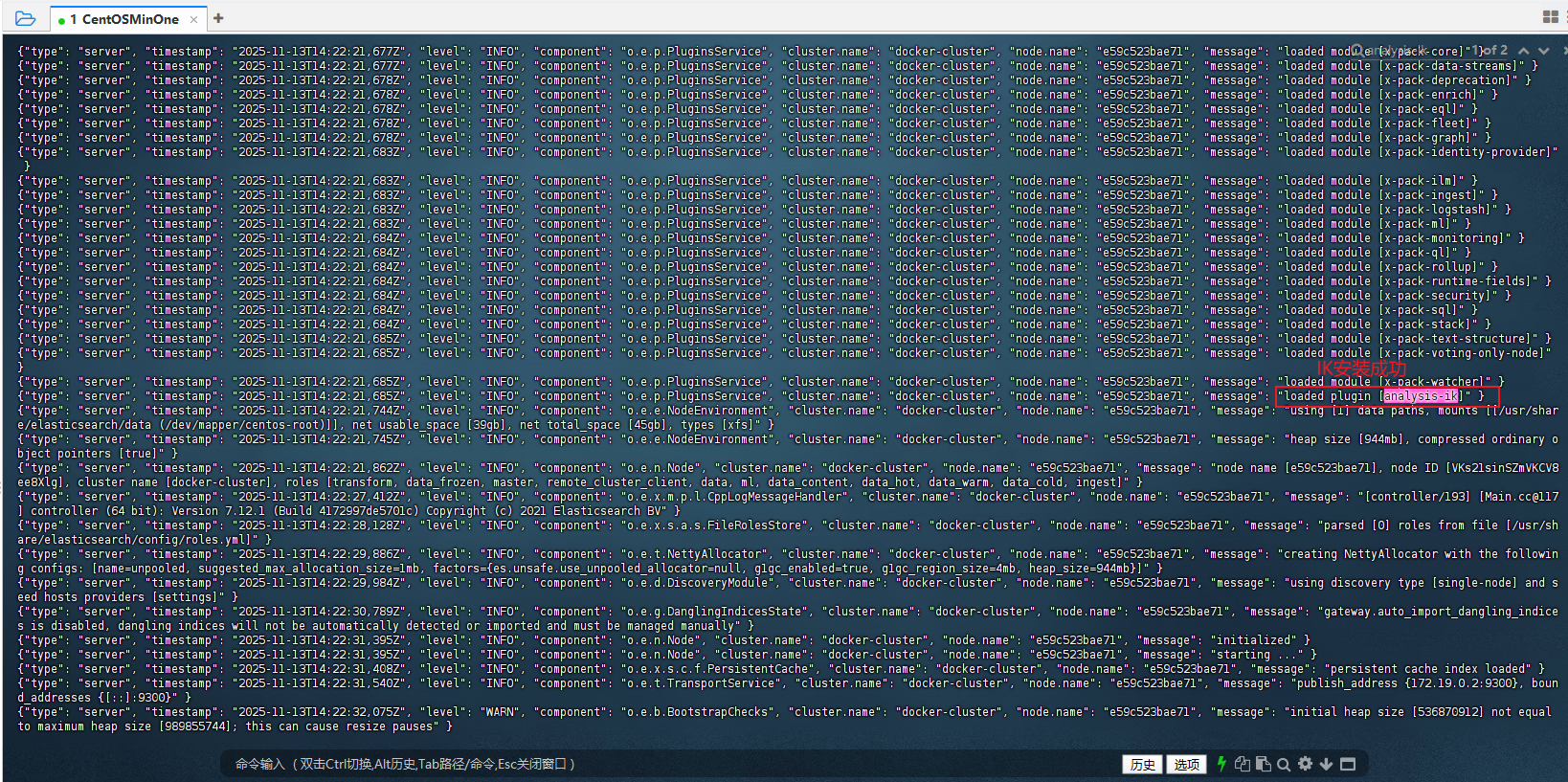Click "loaded module [x-pack-graph]" text
The image size is (1568, 782).
click(1378, 138)
